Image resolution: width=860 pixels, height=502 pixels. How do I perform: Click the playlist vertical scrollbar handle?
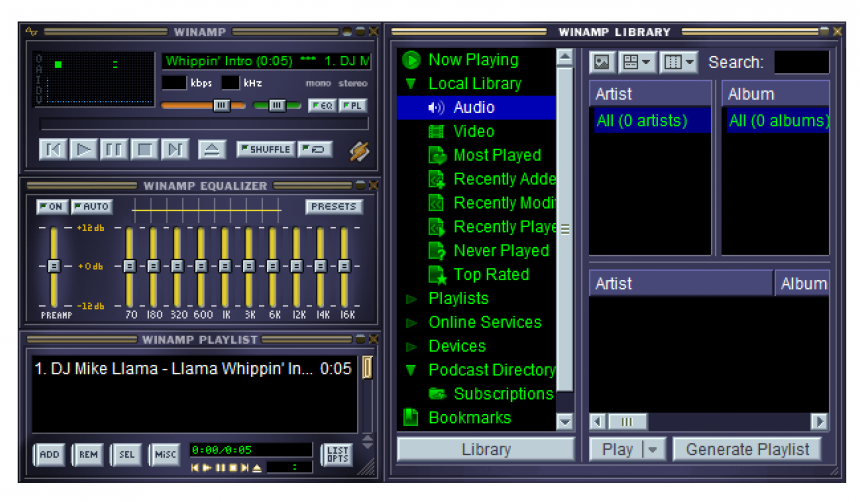(367, 368)
